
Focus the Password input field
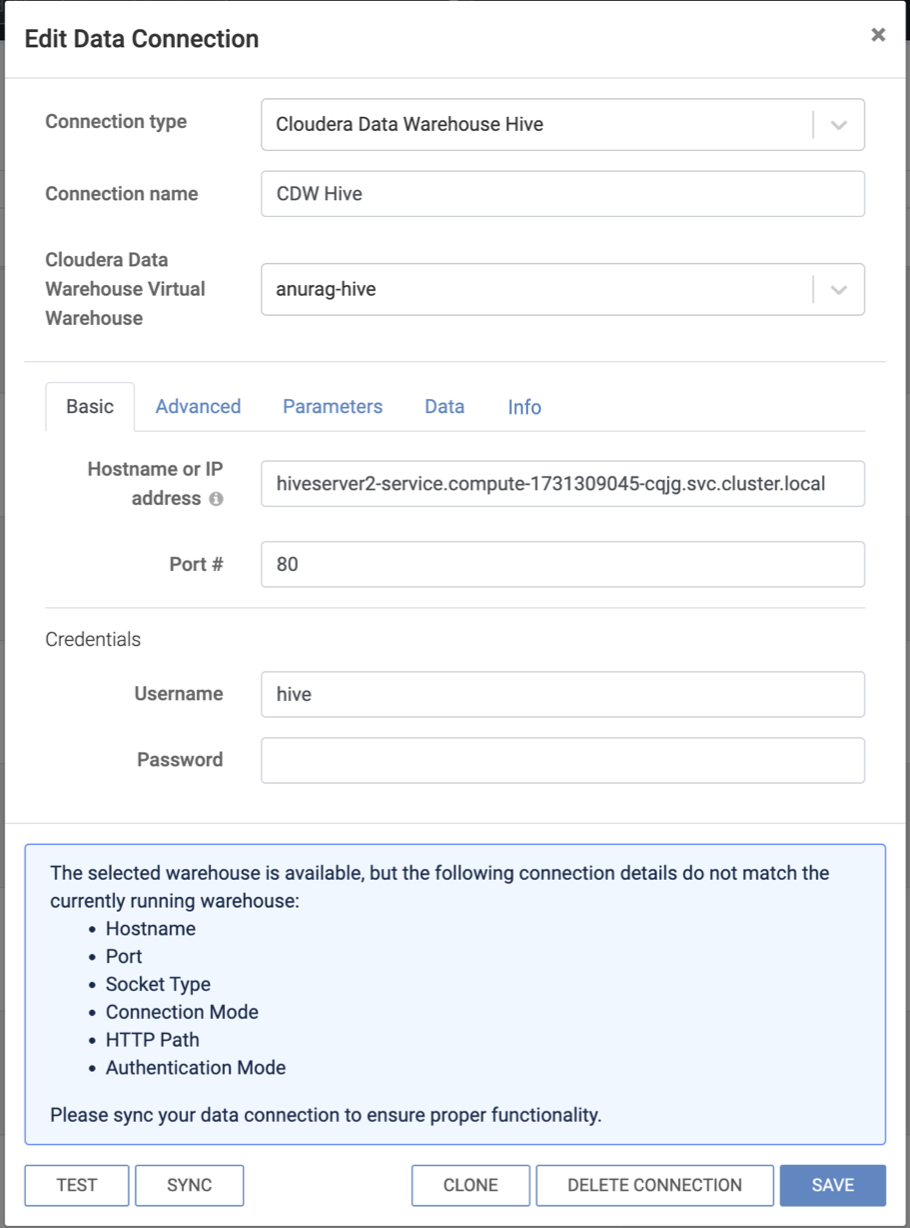(562, 761)
